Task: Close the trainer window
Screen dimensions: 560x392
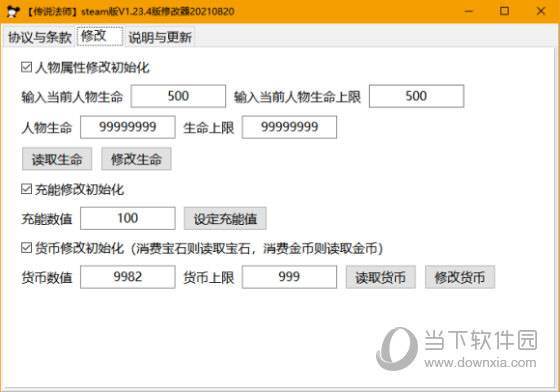Action: [541, 11]
